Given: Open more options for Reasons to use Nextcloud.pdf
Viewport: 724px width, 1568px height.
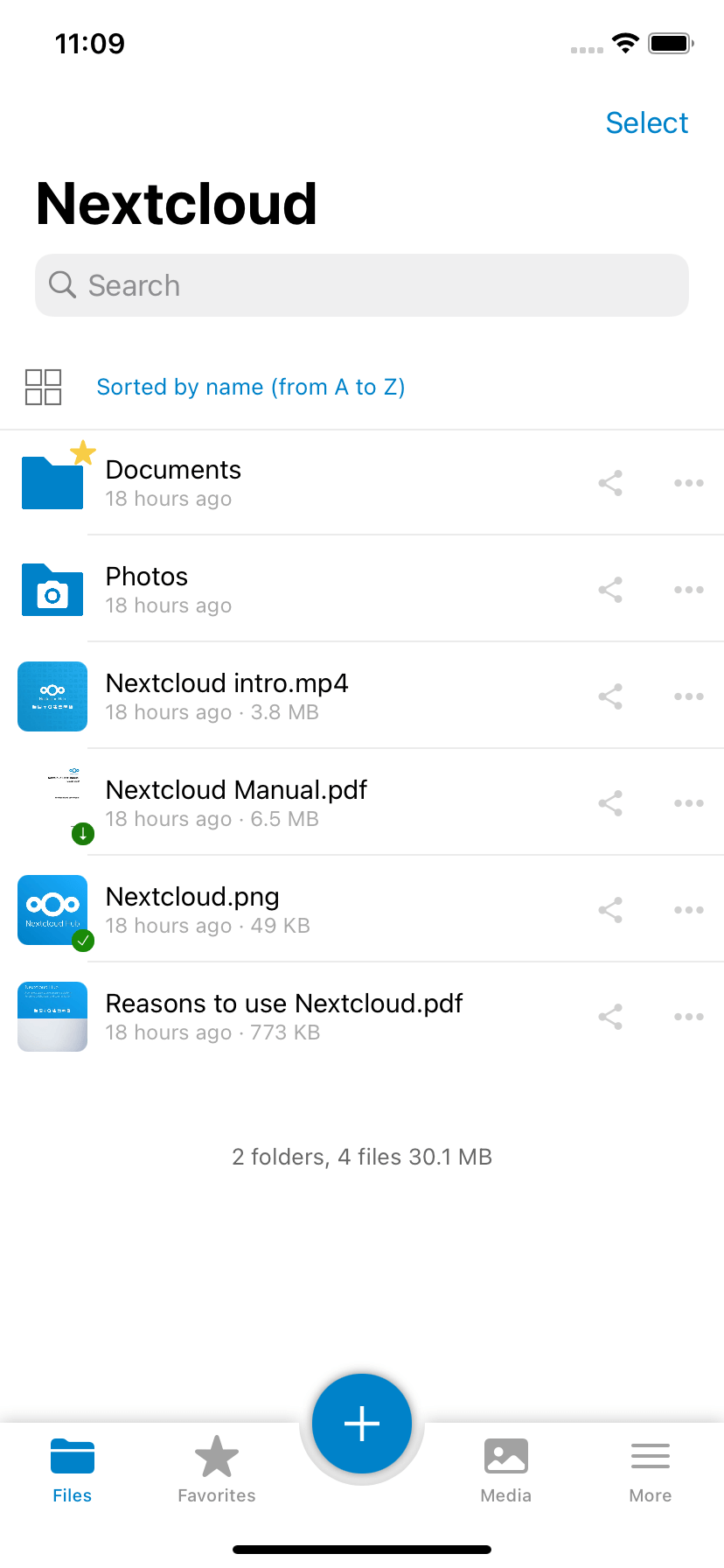Looking at the screenshot, I should click(689, 1017).
